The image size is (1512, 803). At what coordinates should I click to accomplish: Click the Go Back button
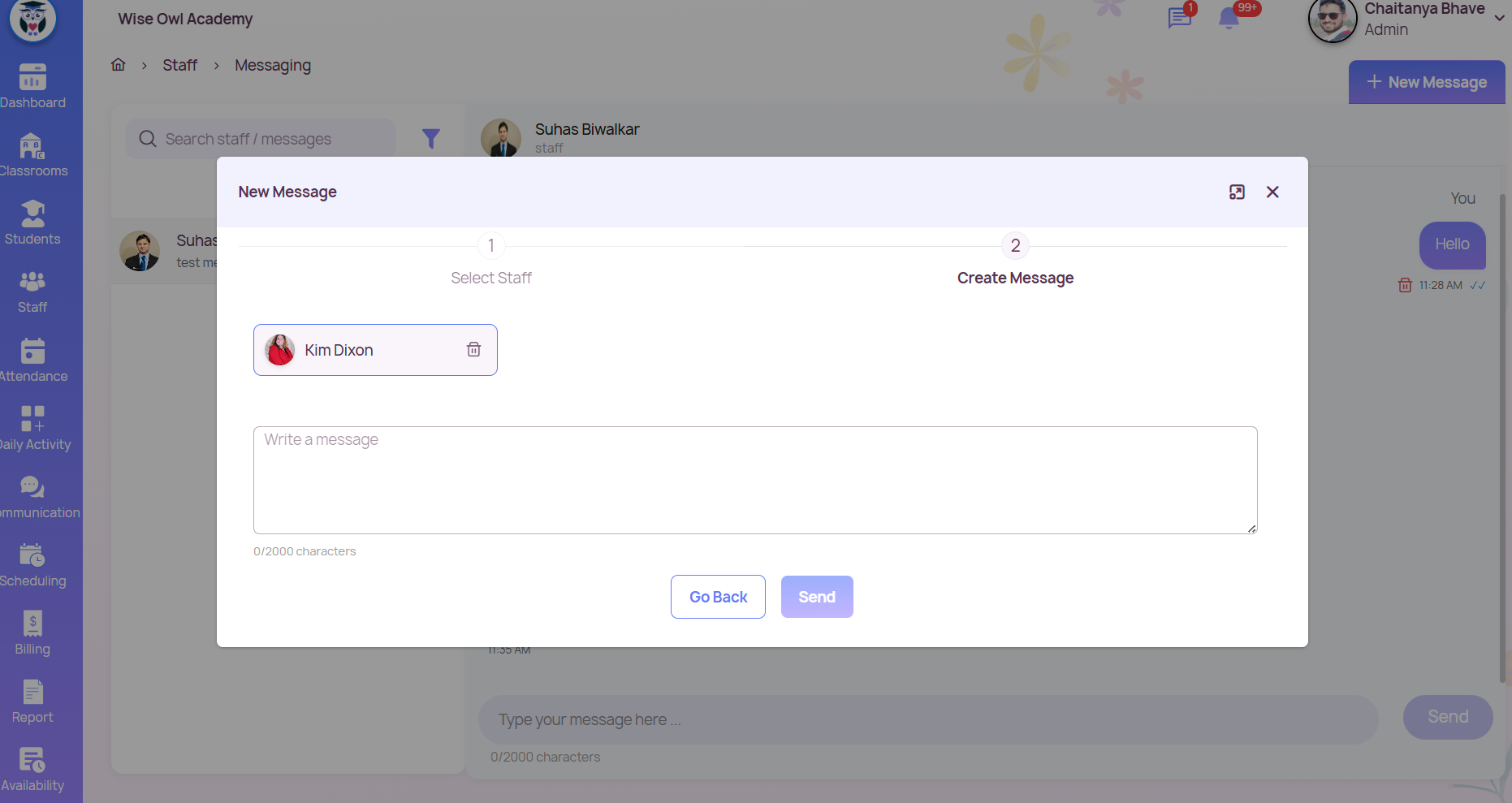pyautogui.click(x=718, y=597)
